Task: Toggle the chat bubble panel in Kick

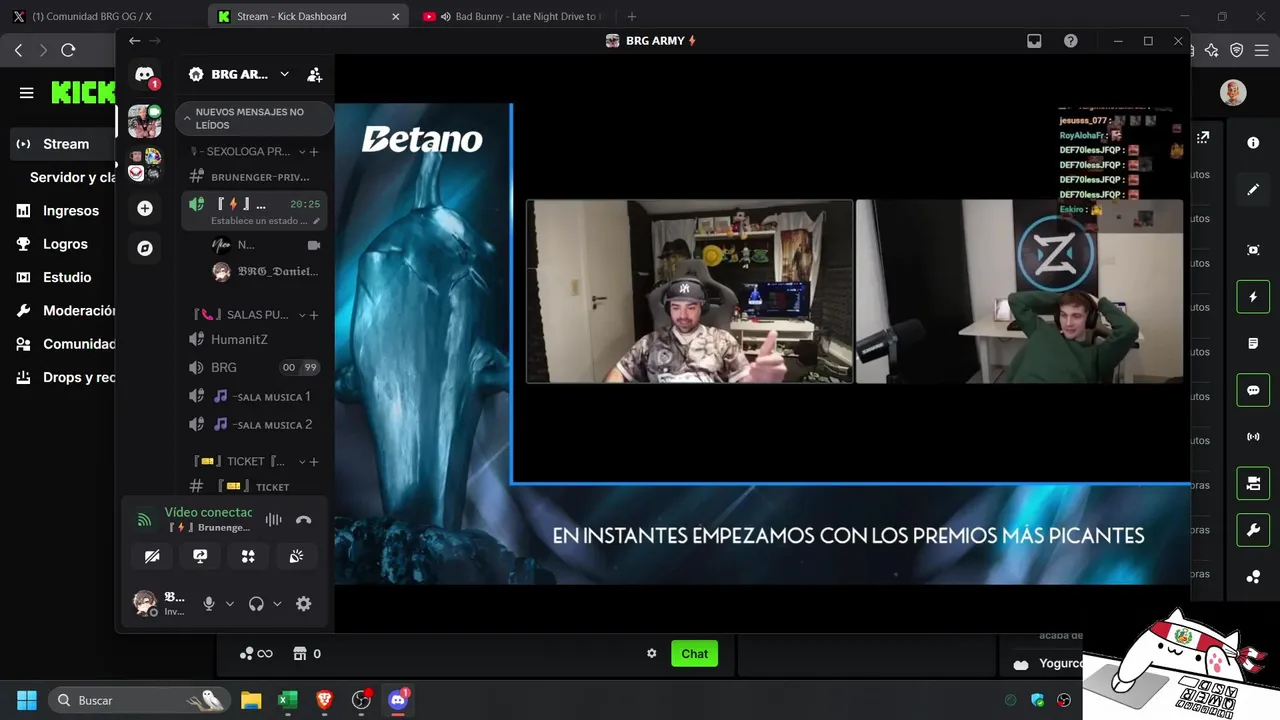Action: click(x=1253, y=390)
